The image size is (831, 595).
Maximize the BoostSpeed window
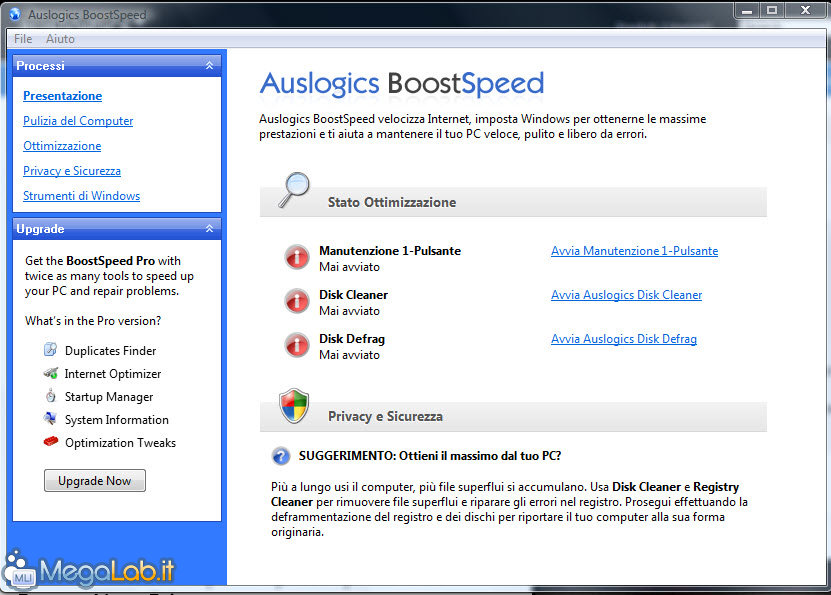(772, 11)
